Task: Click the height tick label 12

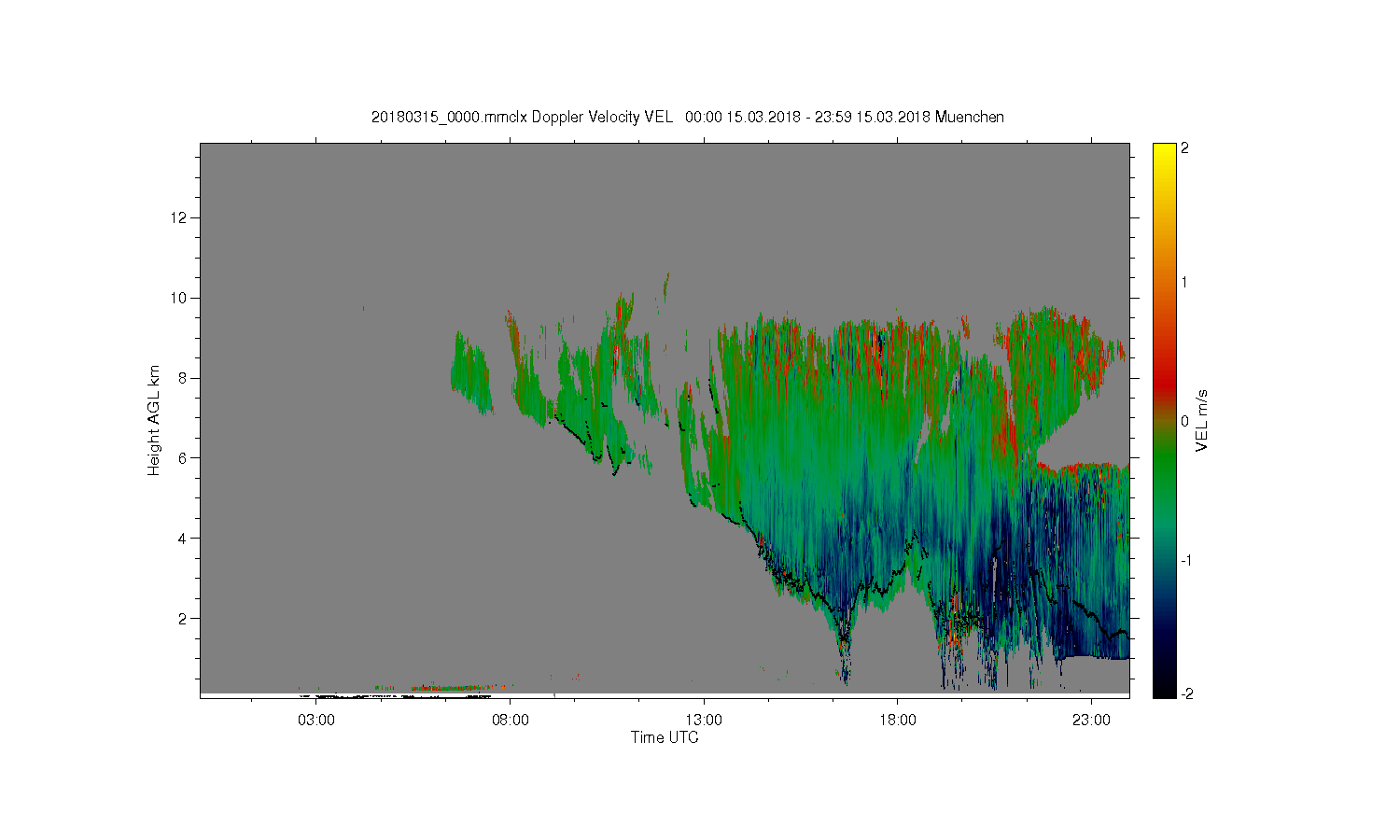Action: tap(180, 218)
